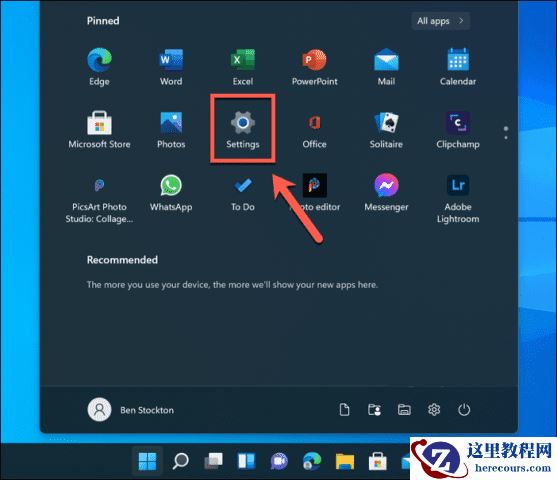Open Teams Chat on the taskbar
This screenshot has height=480, width=557.
279,461
